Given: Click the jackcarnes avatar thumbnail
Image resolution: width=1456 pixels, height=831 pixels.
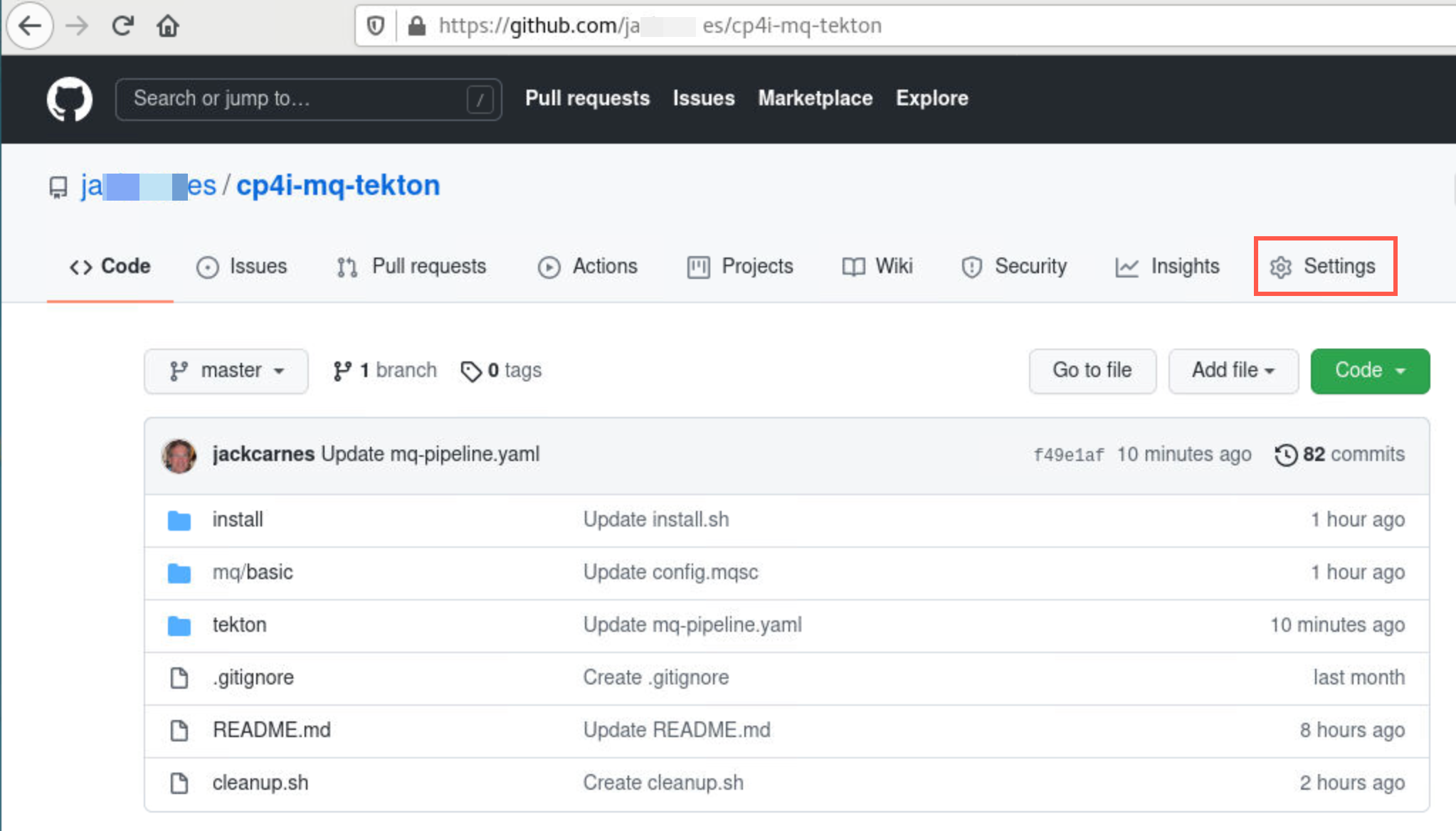Looking at the screenshot, I should click(x=179, y=455).
